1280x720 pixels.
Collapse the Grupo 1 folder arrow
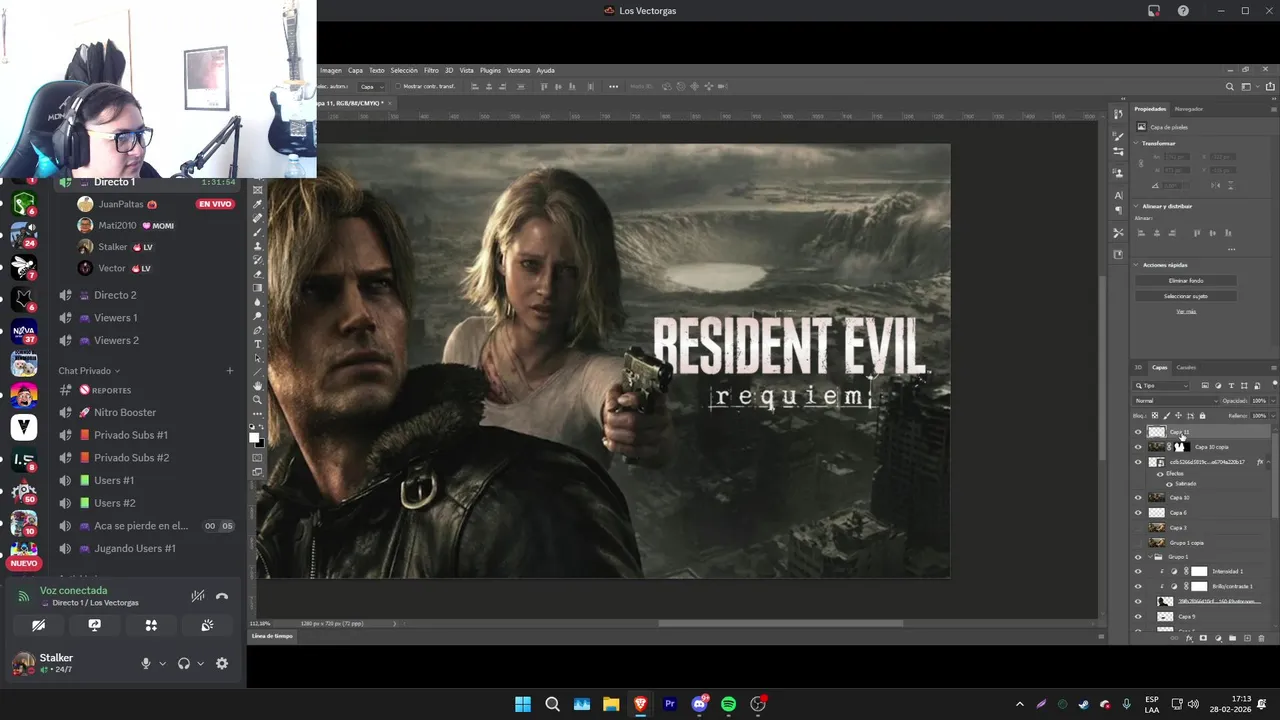click(x=1150, y=557)
